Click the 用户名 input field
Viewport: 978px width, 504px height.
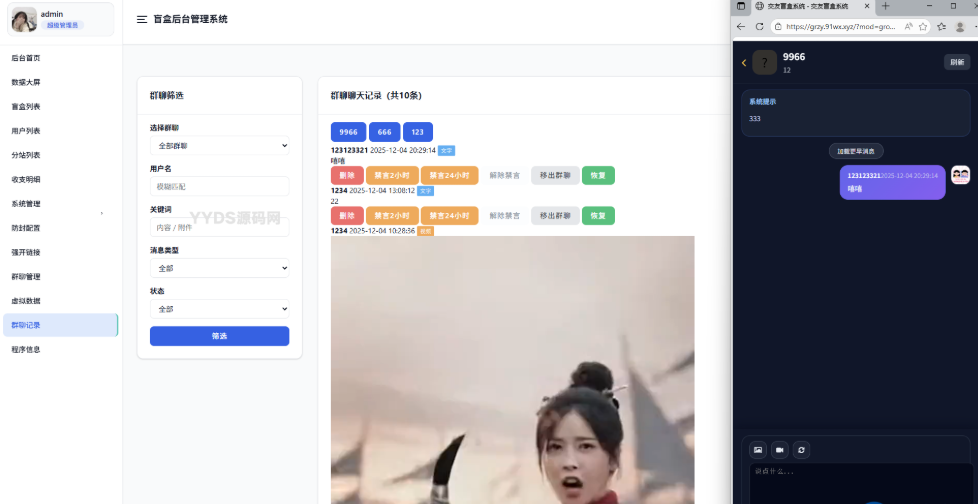[219, 186]
